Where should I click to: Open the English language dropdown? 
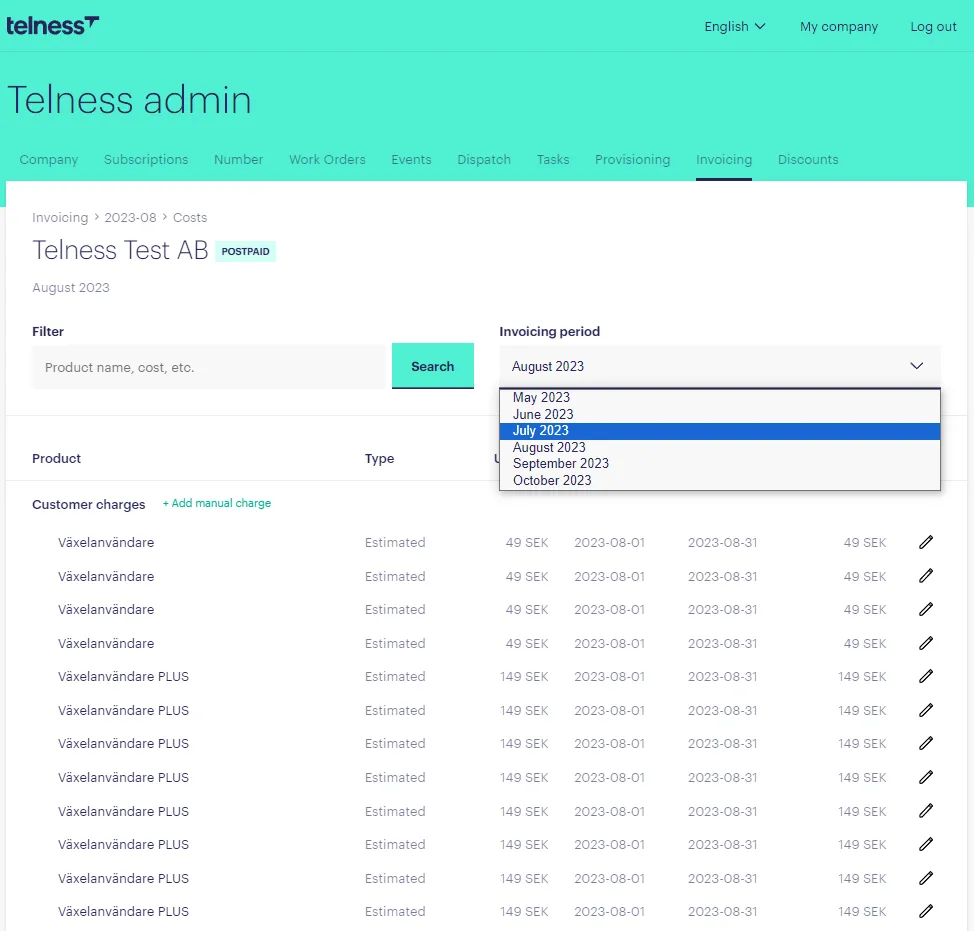coord(734,27)
